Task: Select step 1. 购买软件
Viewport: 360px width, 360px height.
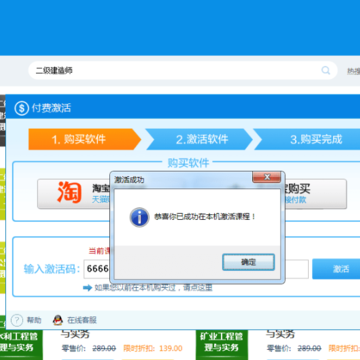Action: [85, 139]
